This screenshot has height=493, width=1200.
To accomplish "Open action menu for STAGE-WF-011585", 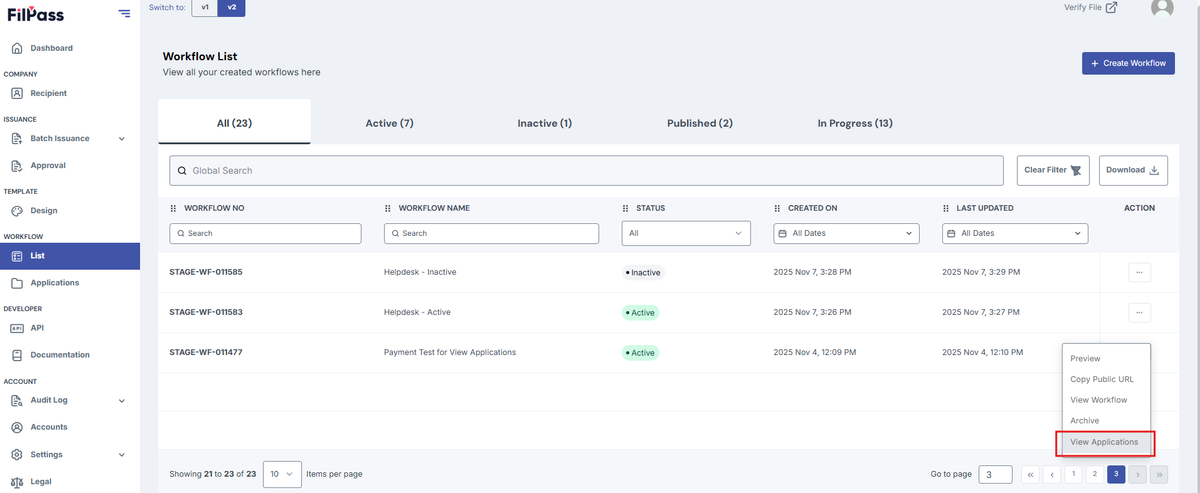I will (x=1139, y=272).
